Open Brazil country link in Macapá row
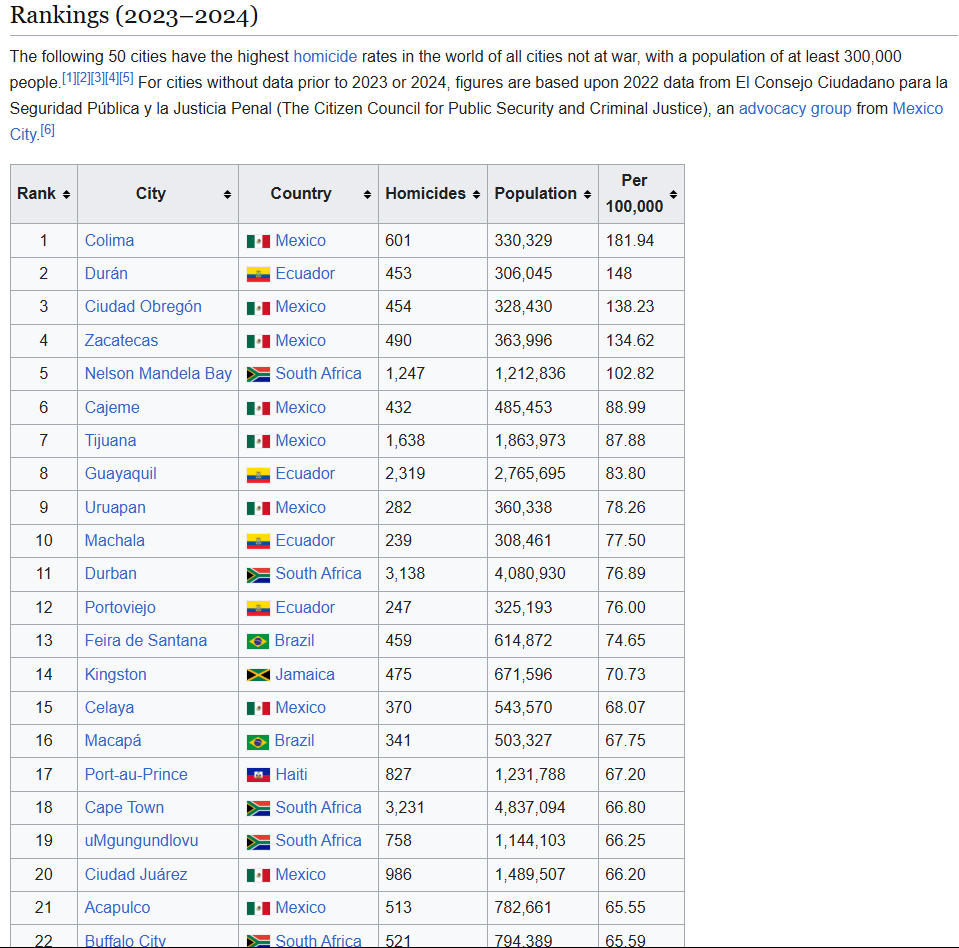959x948 pixels. click(x=294, y=741)
